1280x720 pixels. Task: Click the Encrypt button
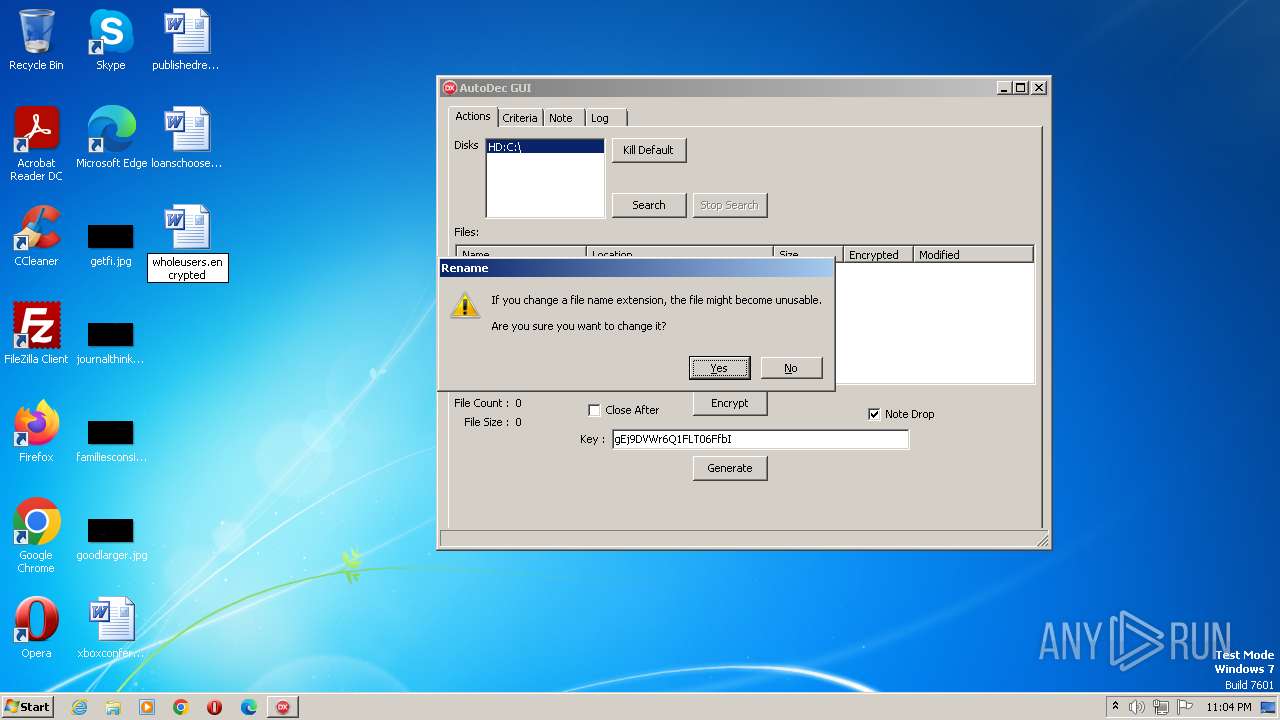point(729,403)
